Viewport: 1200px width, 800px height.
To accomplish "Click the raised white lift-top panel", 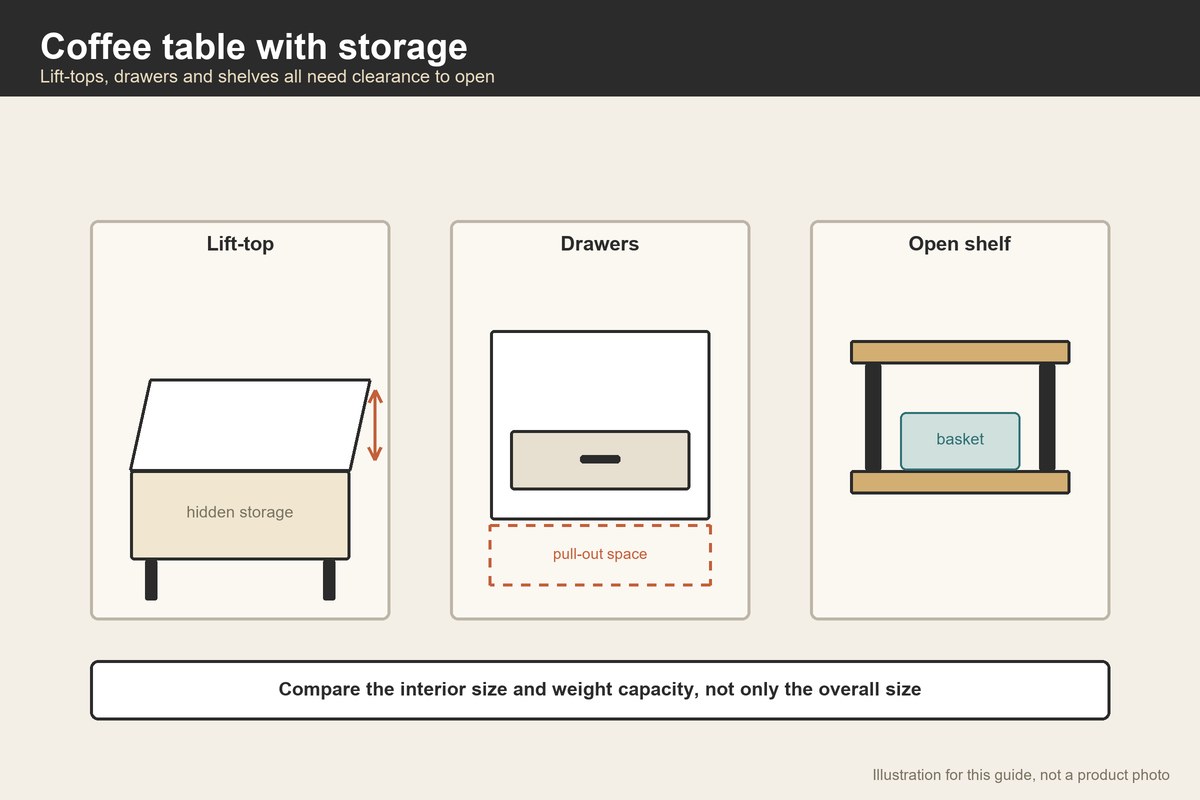I will pos(250,425).
